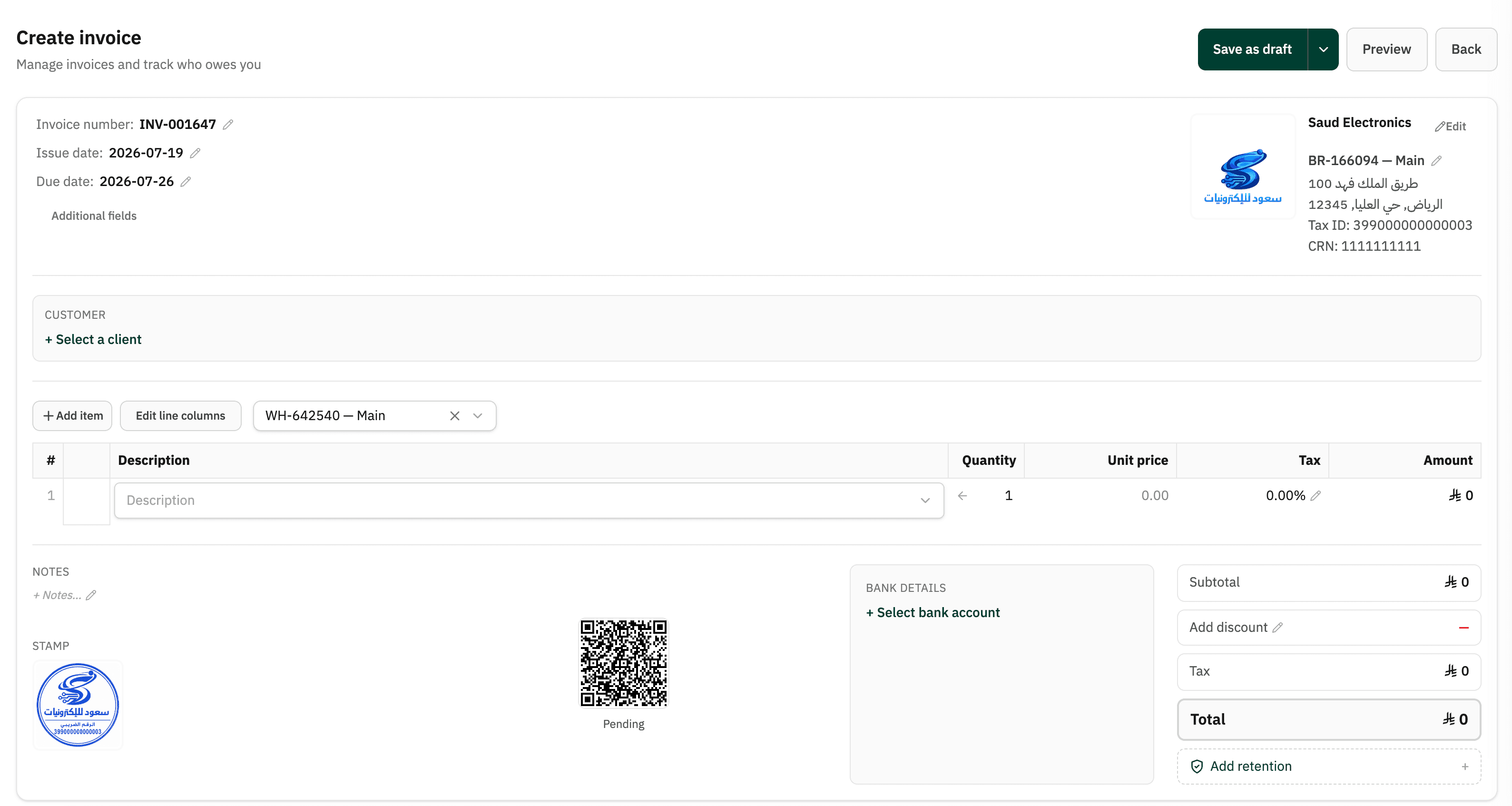This screenshot has height=806, width=1512.
Task: Click the Tax ID 399000000000003 text
Action: (x=1389, y=226)
